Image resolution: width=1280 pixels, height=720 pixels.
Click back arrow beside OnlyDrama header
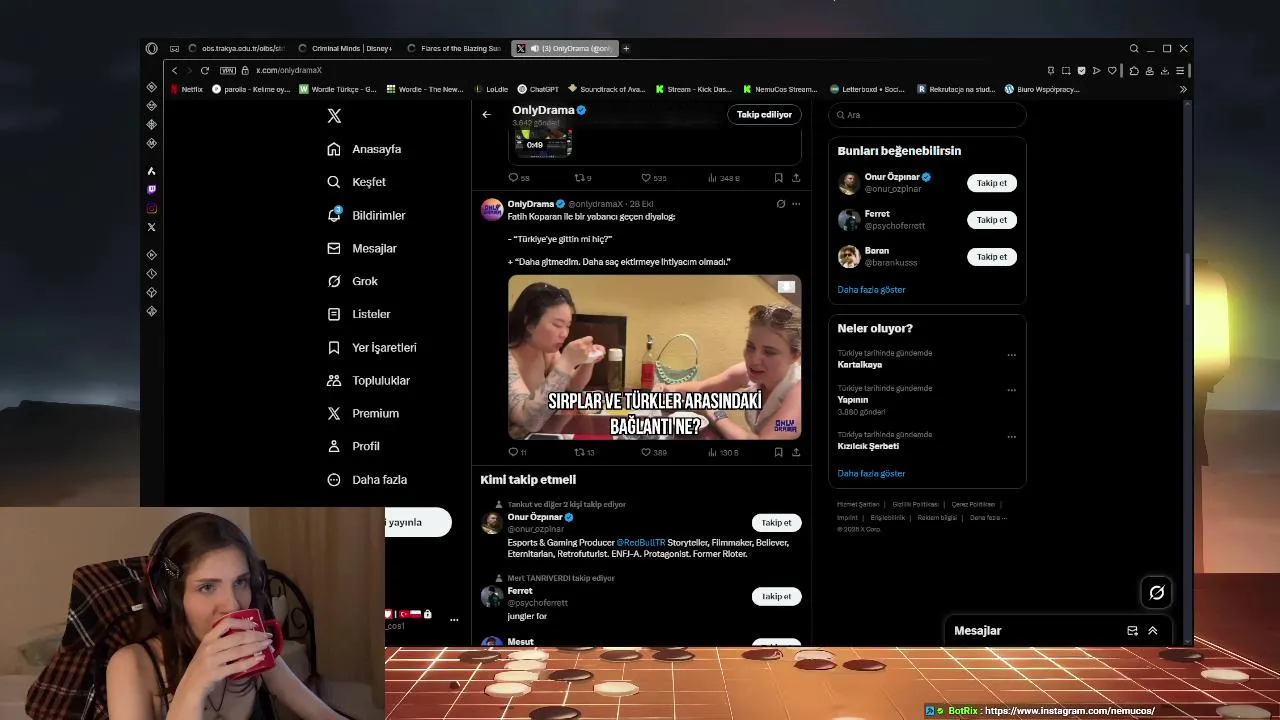(486, 114)
